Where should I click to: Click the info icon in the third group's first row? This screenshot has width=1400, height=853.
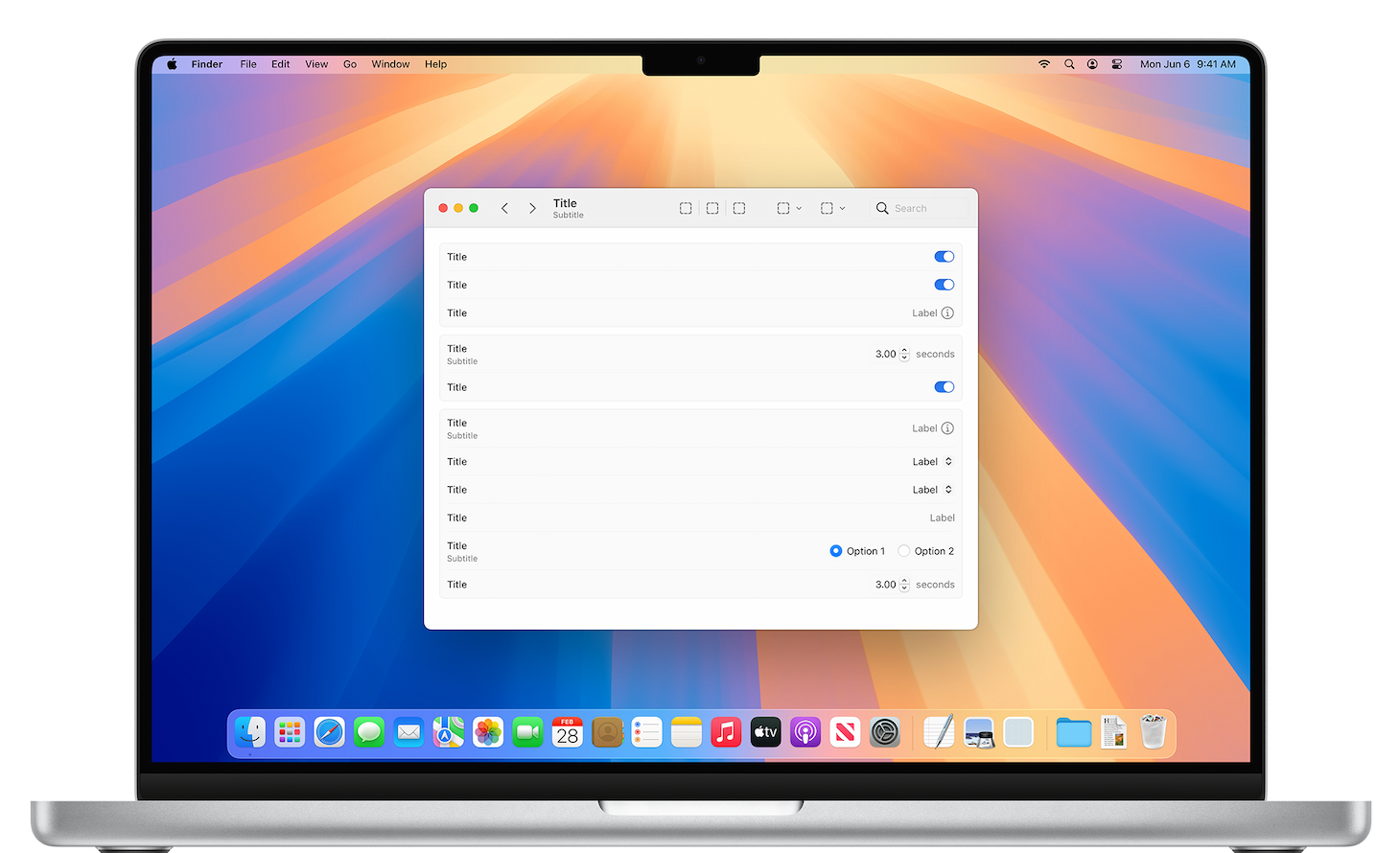(x=947, y=428)
